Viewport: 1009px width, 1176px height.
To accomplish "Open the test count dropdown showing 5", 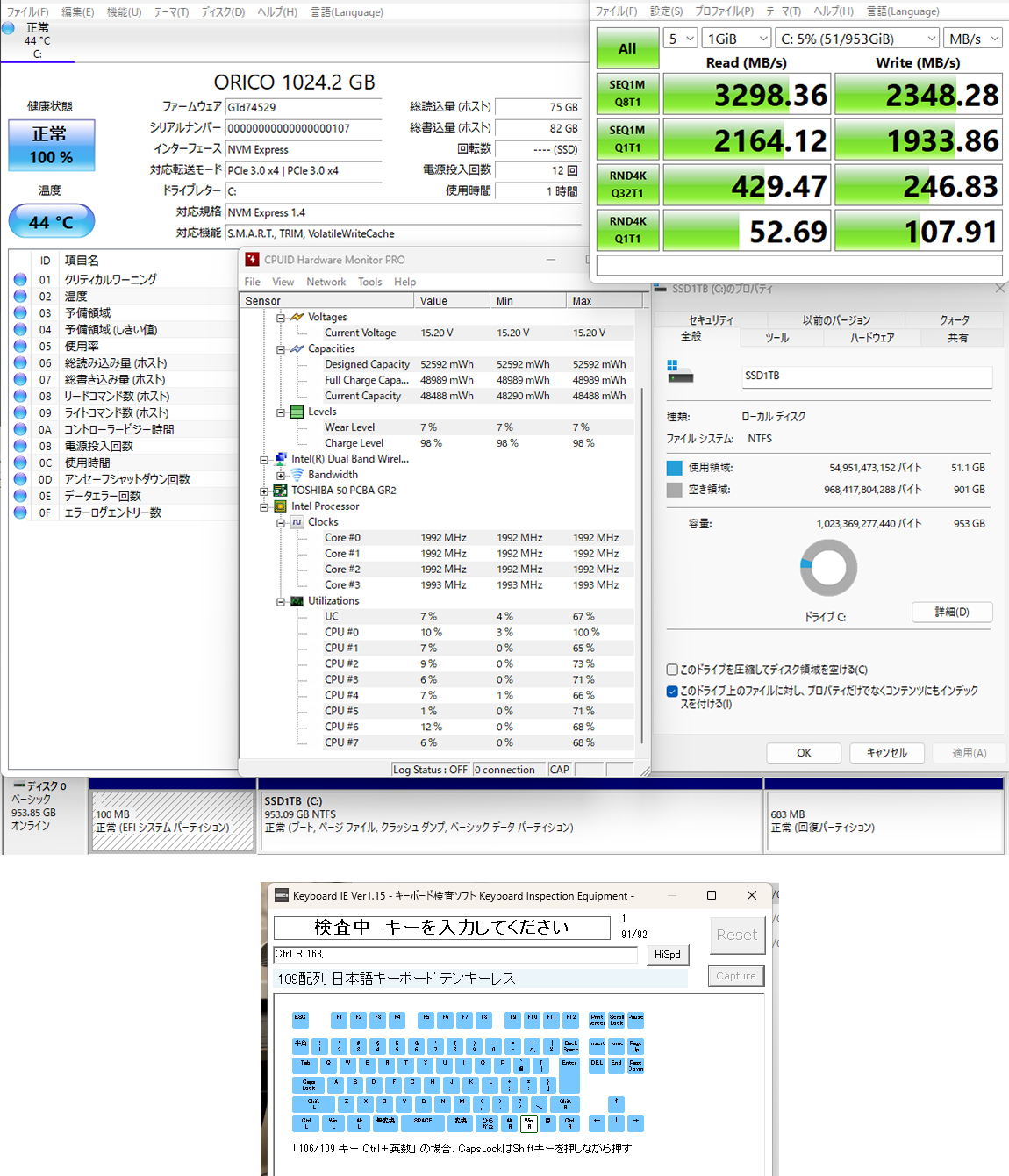I will click(680, 39).
